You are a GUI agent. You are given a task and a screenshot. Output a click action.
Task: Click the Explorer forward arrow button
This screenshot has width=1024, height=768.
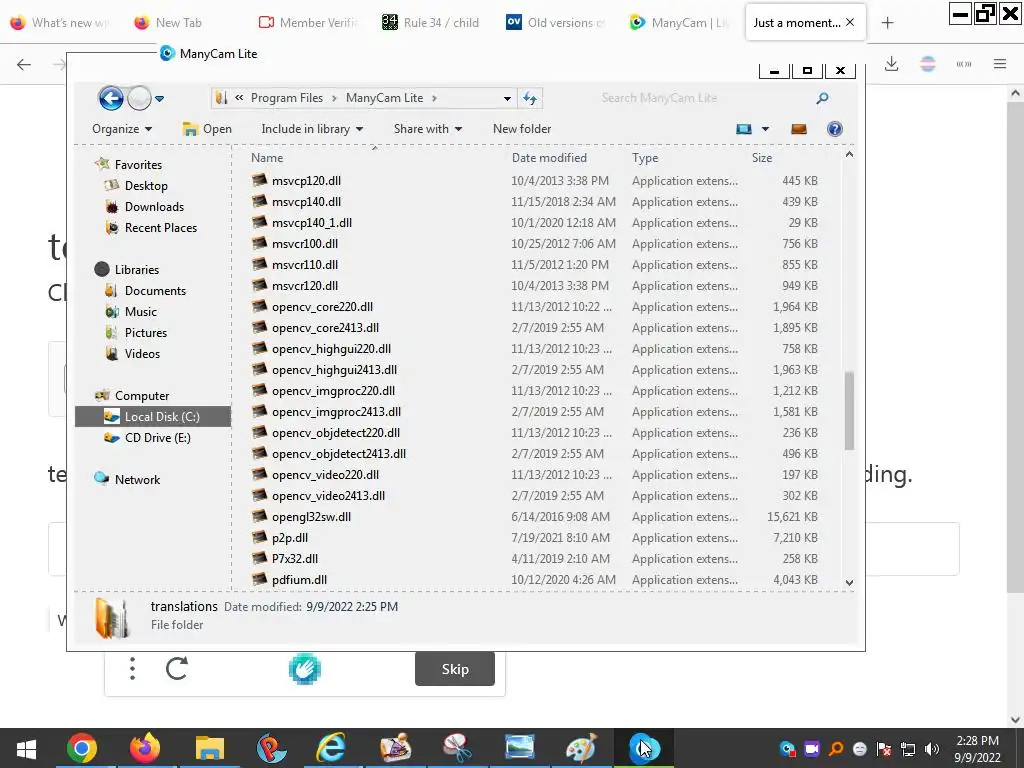(139, 99)
